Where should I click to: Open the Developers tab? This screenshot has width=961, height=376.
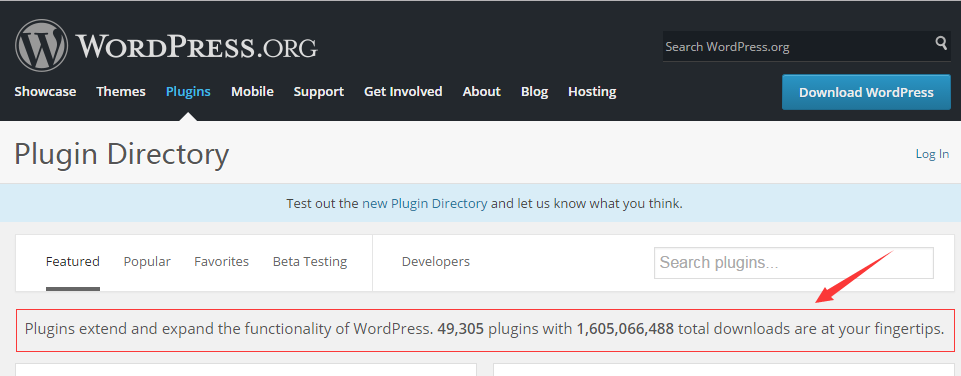[x=436, y=262]
